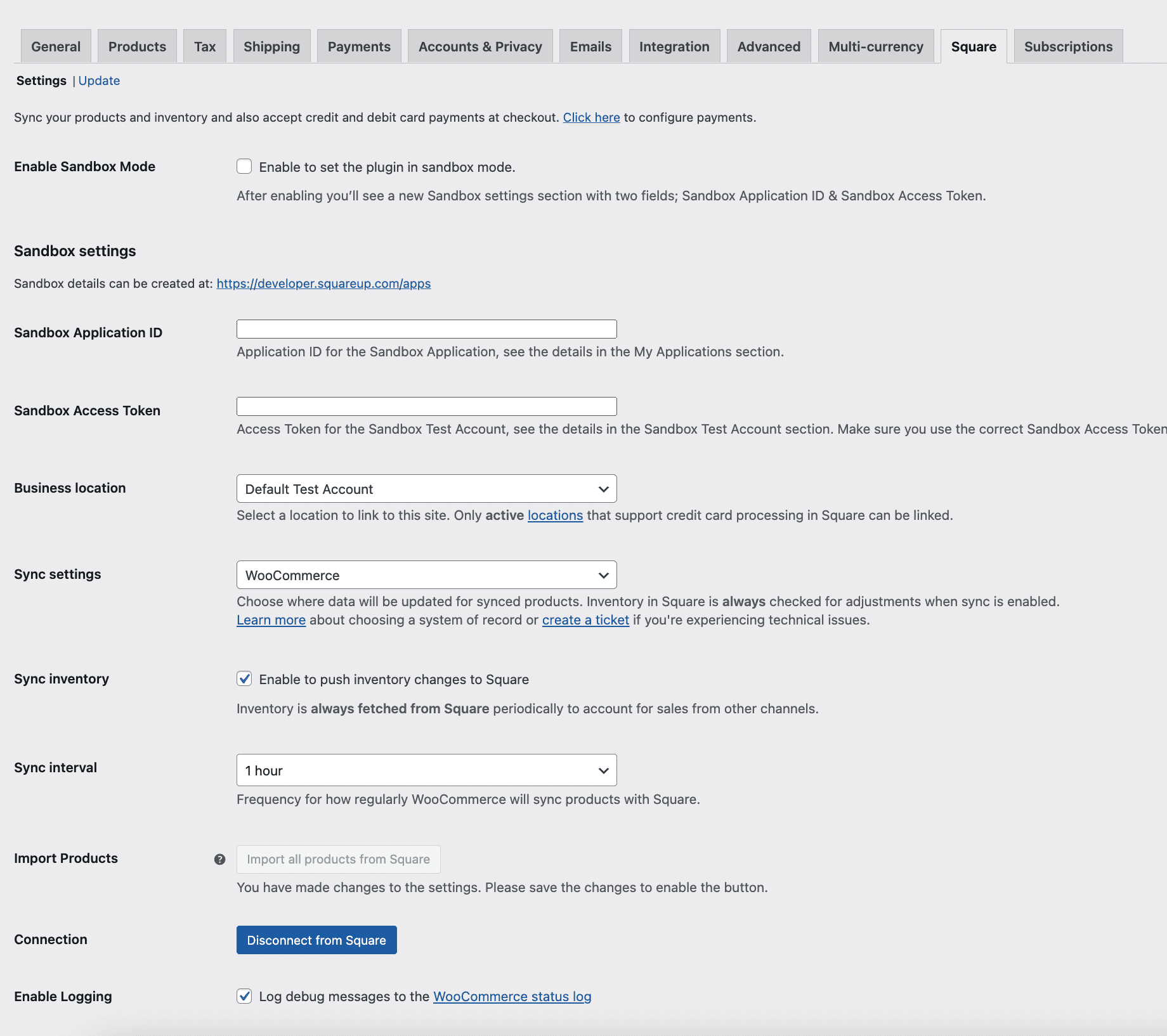Change the Sync interval selection

426,770
